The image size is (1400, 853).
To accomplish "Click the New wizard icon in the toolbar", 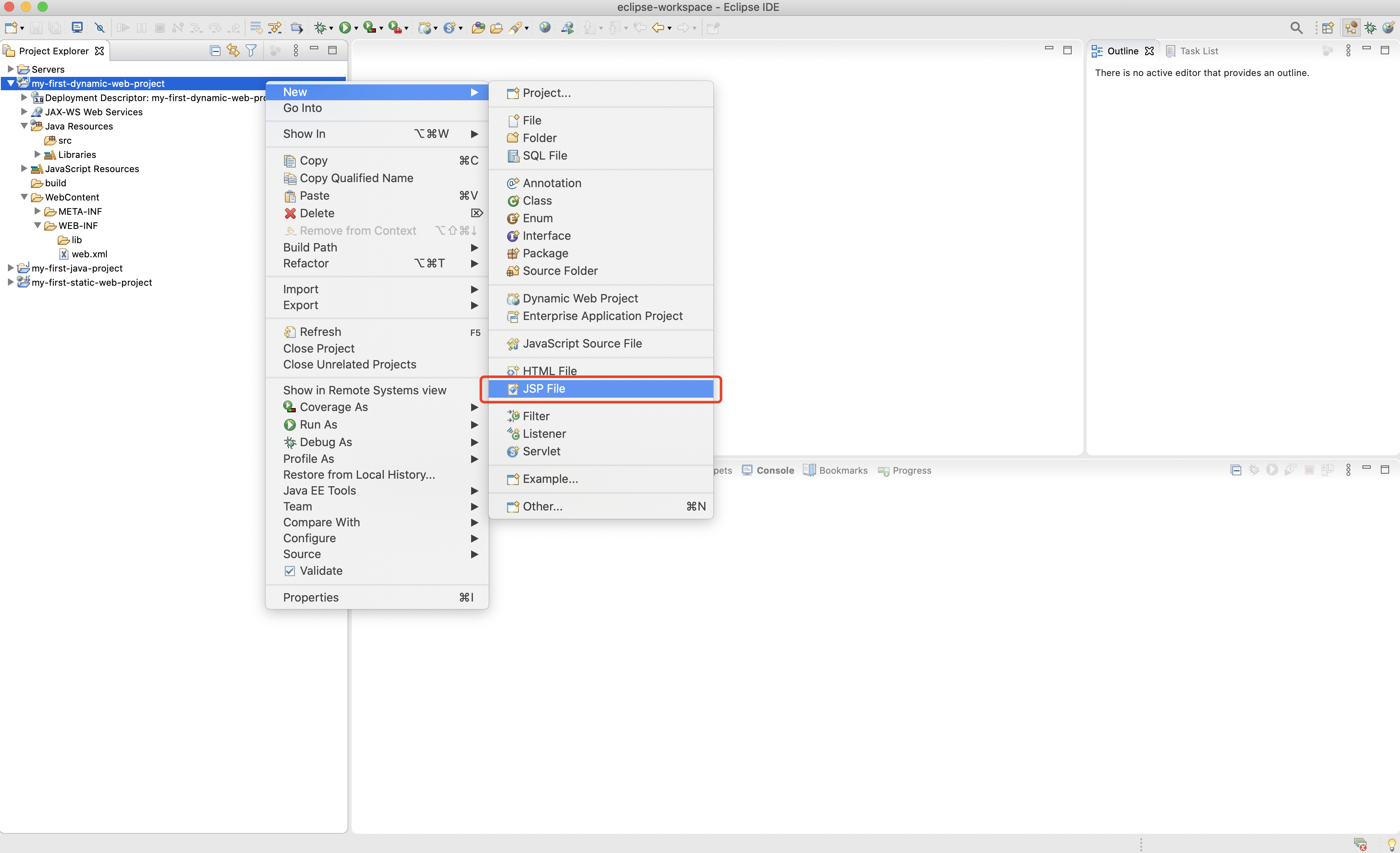I will point(10,27).
